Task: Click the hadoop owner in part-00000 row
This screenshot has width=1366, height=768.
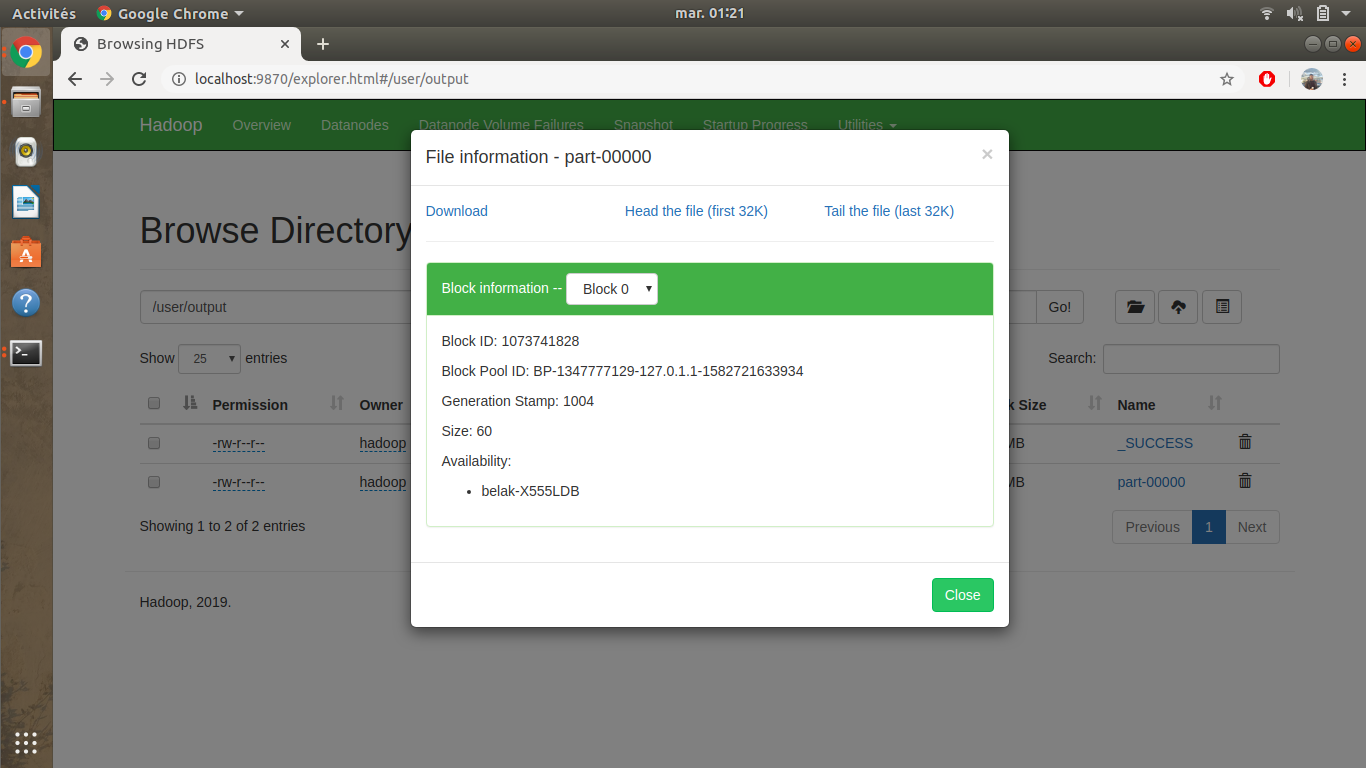Action: 383,482
